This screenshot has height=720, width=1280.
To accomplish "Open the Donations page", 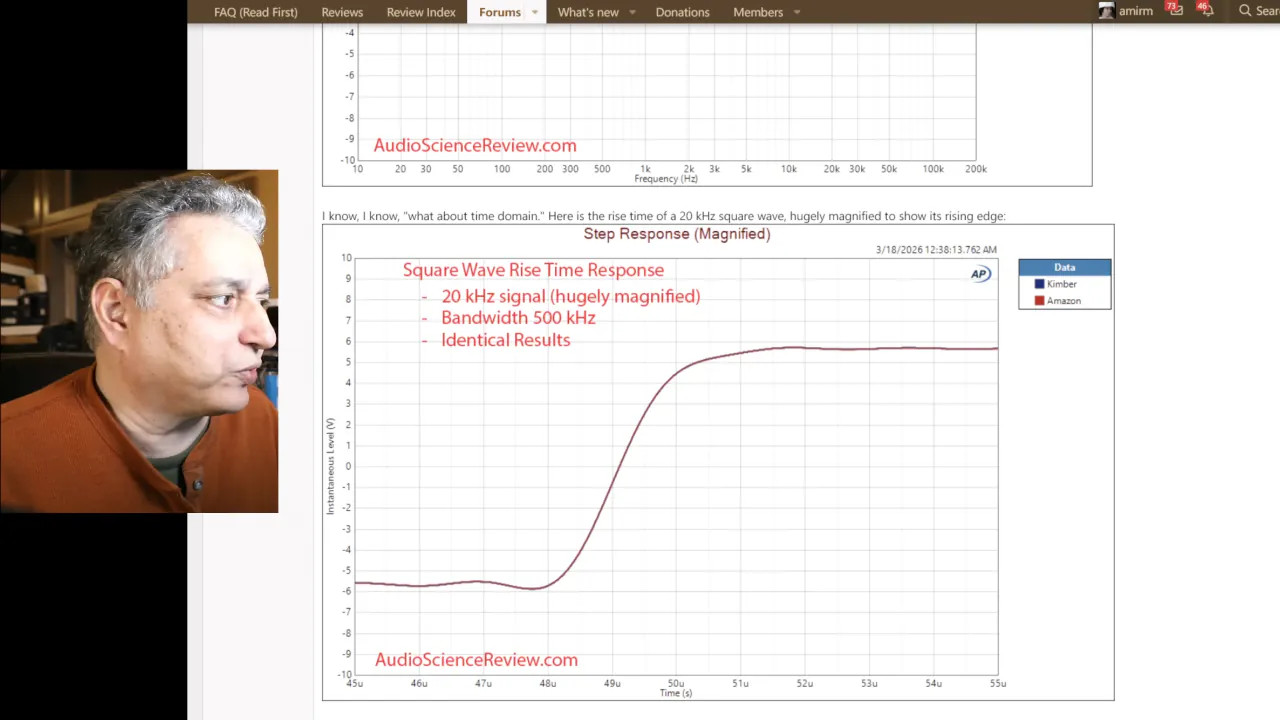I will click(682, 12).
